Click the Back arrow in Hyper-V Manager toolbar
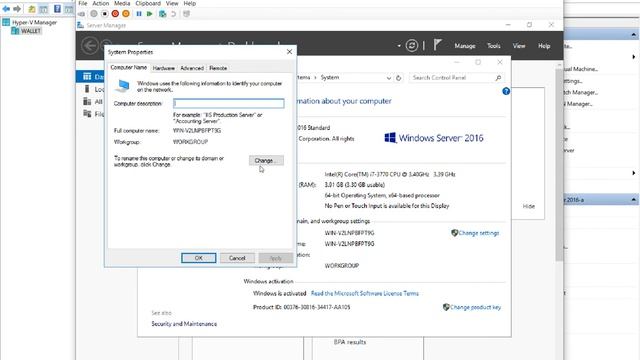This screenshot has height=360, width=640. (6, 9)
